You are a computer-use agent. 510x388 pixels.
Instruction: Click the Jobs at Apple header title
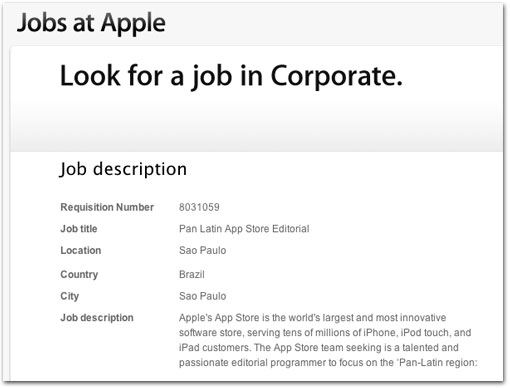point(91,23)
